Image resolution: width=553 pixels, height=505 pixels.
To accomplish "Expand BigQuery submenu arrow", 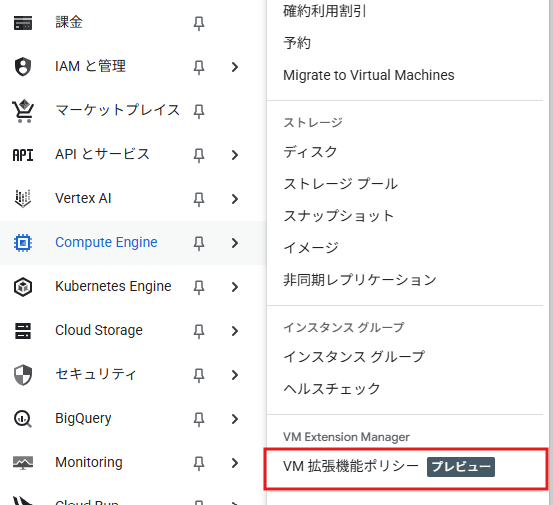I will 235,419.
